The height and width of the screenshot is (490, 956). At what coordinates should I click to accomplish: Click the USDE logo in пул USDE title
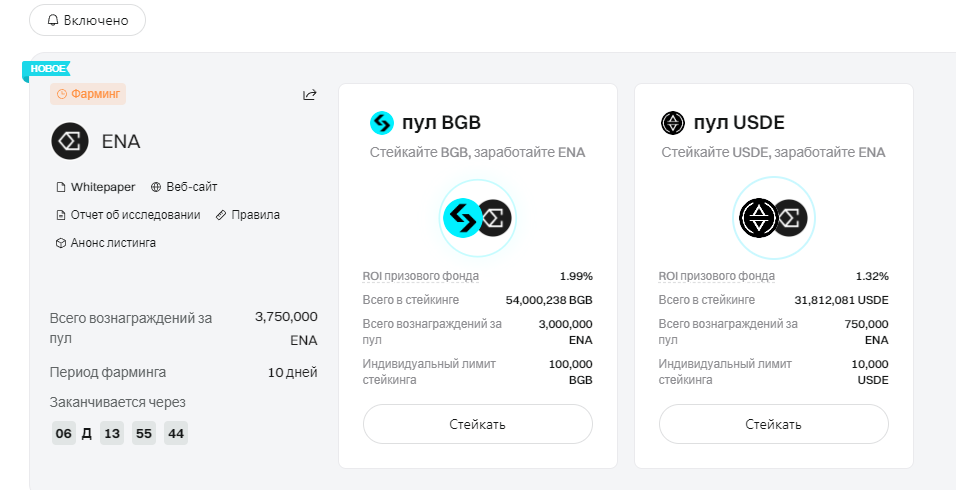(673, 123)
